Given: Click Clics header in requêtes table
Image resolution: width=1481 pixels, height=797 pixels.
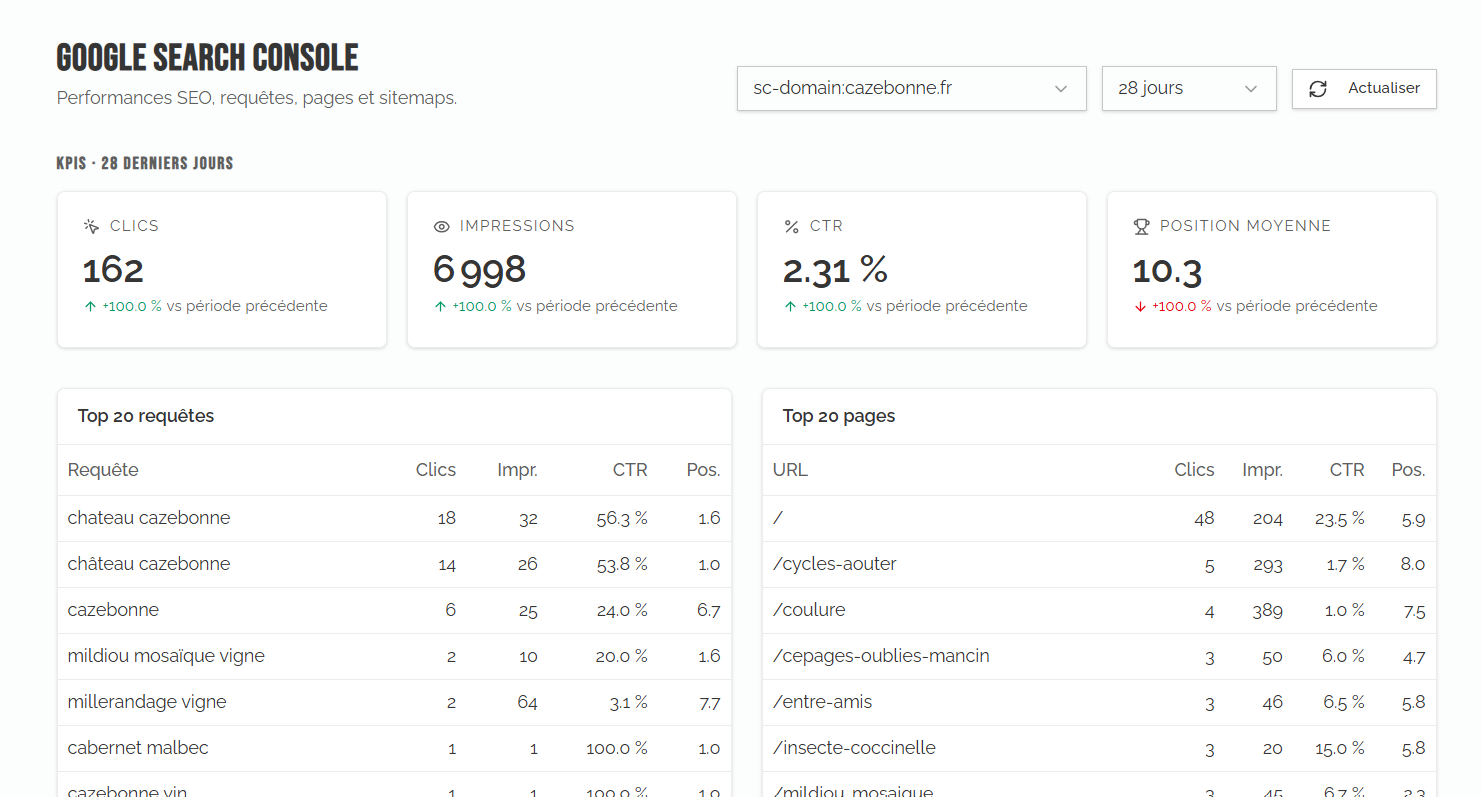Looking at the screenshot, I should point(436,470).
